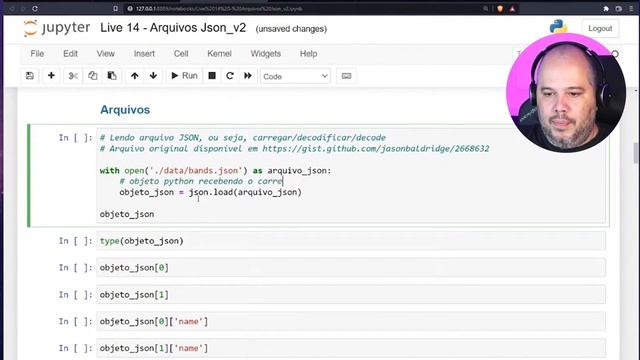
Task: Open the cell type Code dropdown
Action: click(295, 76)
